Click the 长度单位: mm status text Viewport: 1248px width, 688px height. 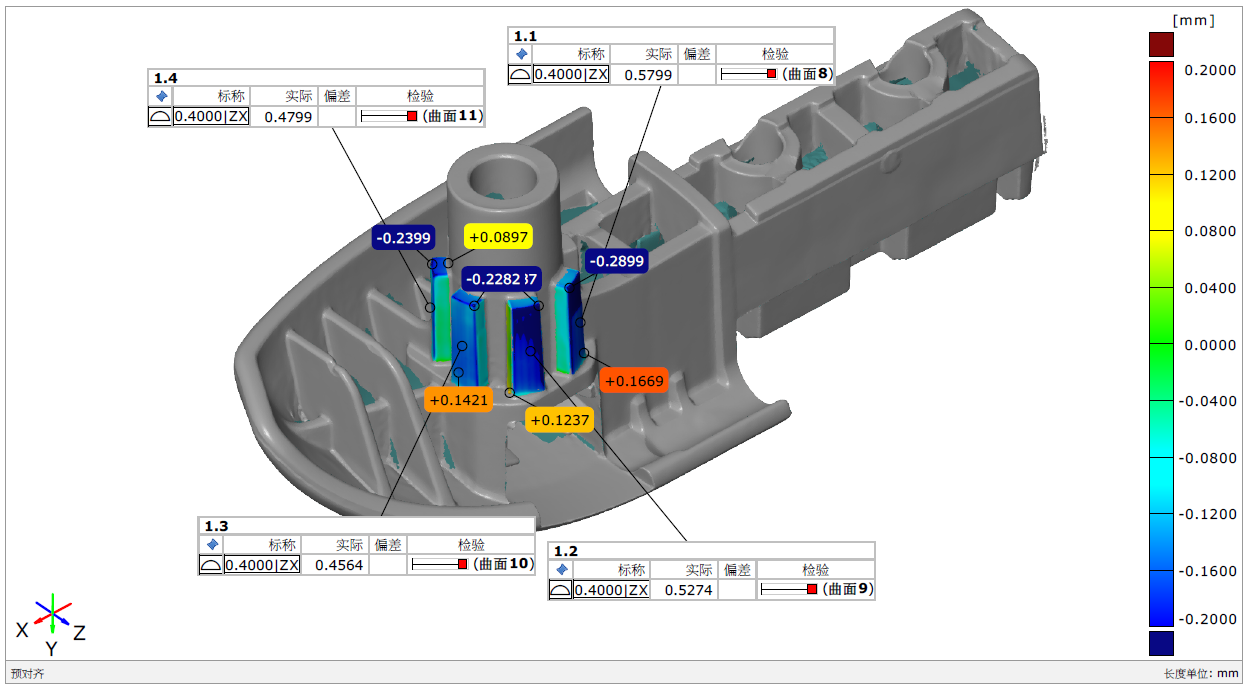tap(1201, 674)
